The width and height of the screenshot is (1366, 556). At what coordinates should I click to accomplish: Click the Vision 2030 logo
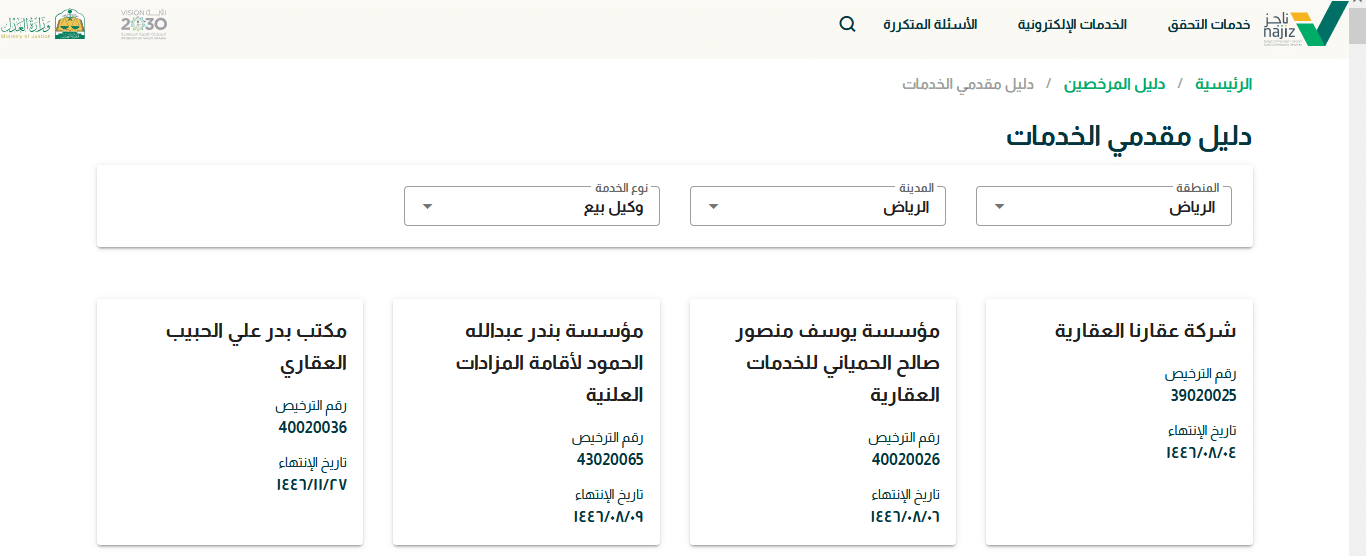(144, 24)
